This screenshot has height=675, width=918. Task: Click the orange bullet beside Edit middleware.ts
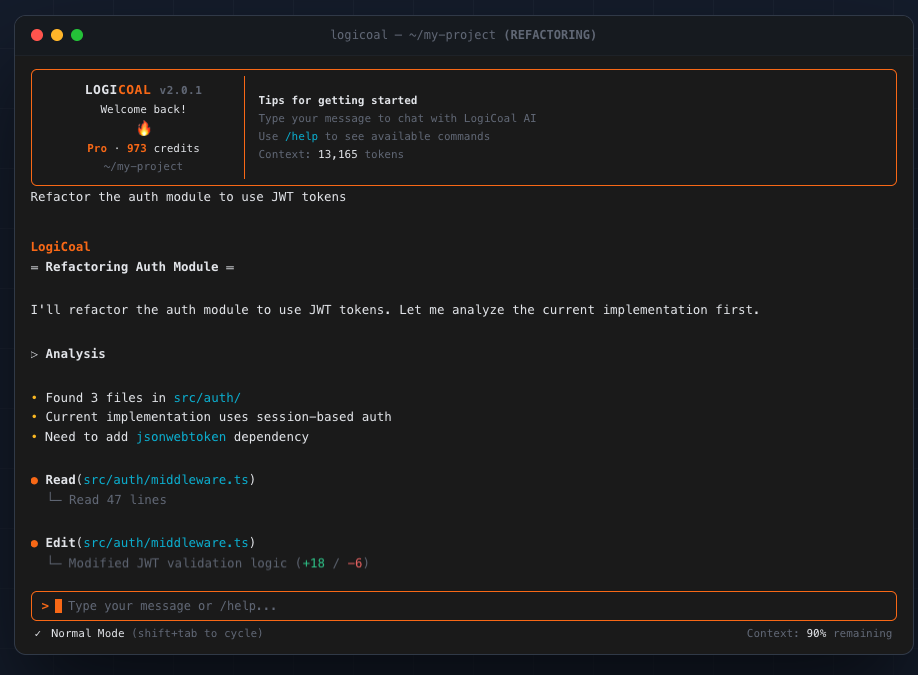[x=35, y=544]
